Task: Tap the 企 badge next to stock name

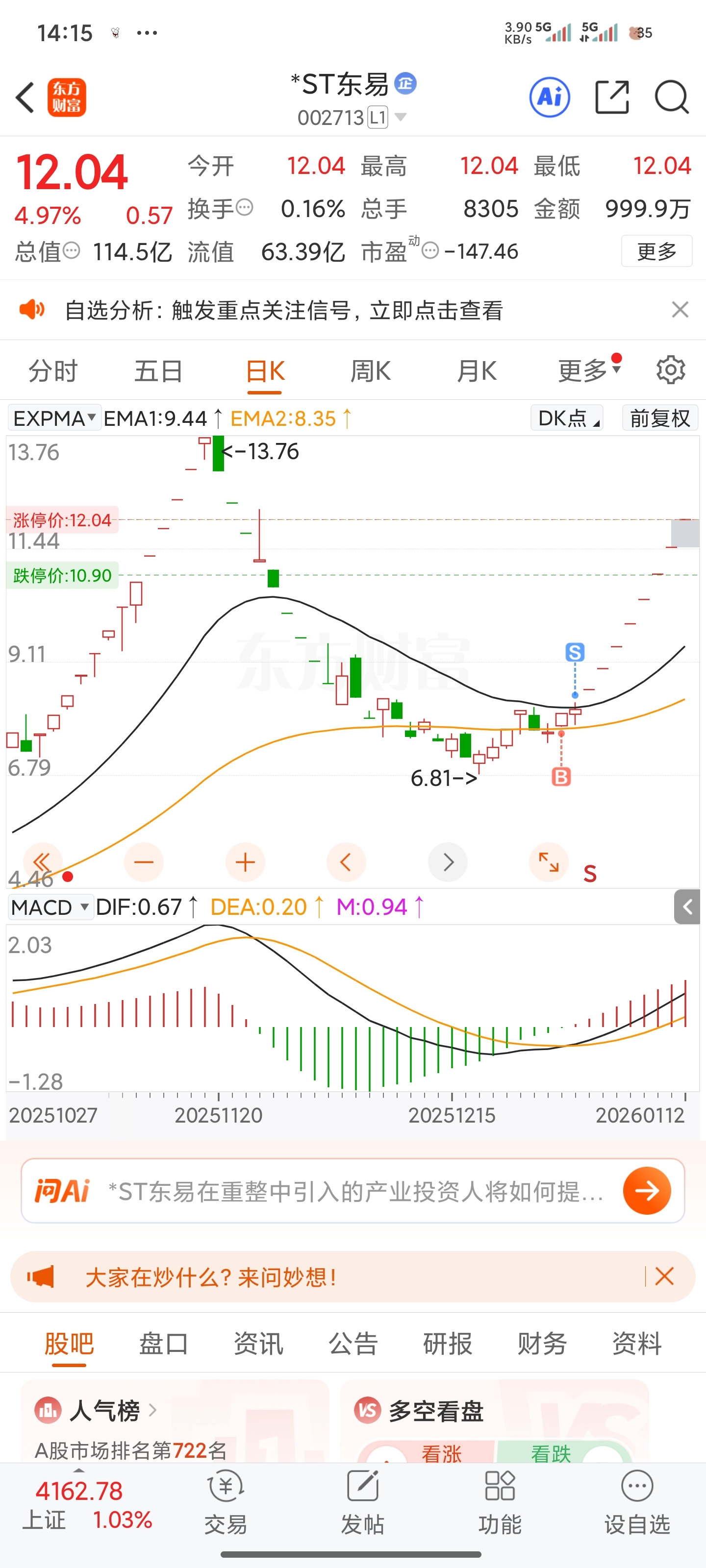Action: [x=405, y=83]
